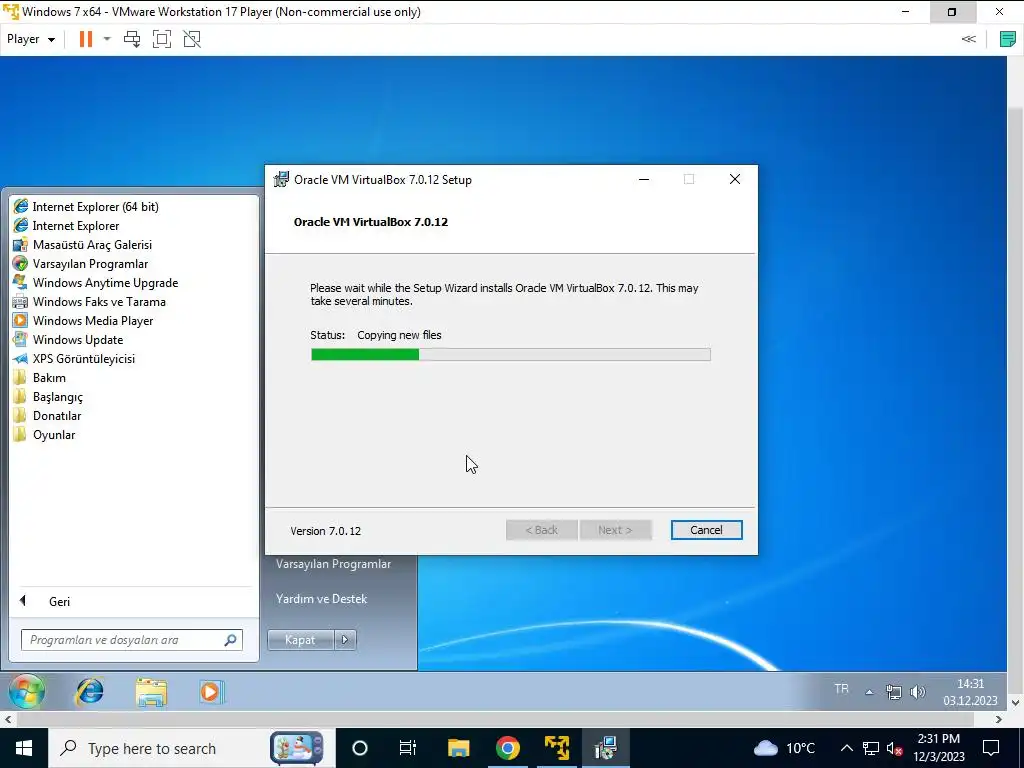
Task: Open the Windows 7 clock showing 14:31
Action: 970,692
